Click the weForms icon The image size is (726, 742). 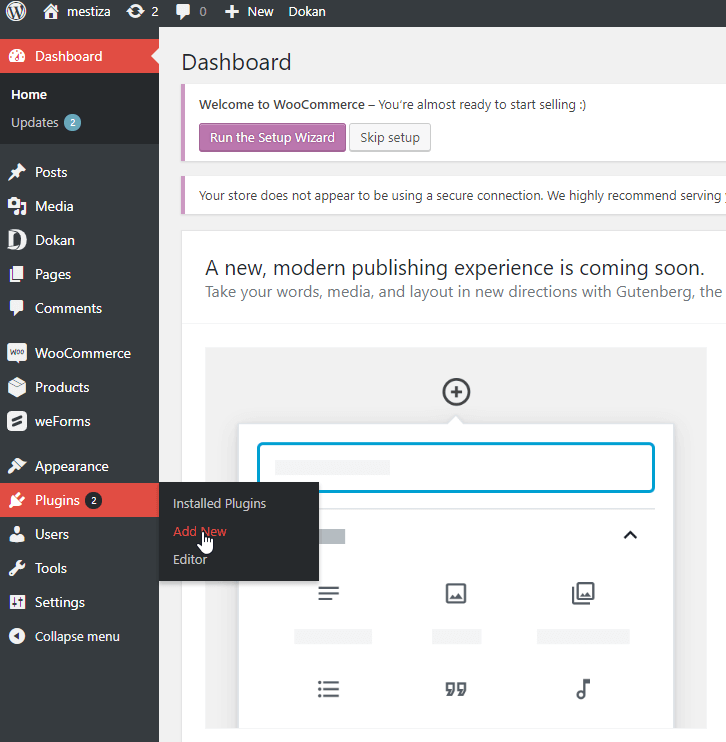[17, 421]
